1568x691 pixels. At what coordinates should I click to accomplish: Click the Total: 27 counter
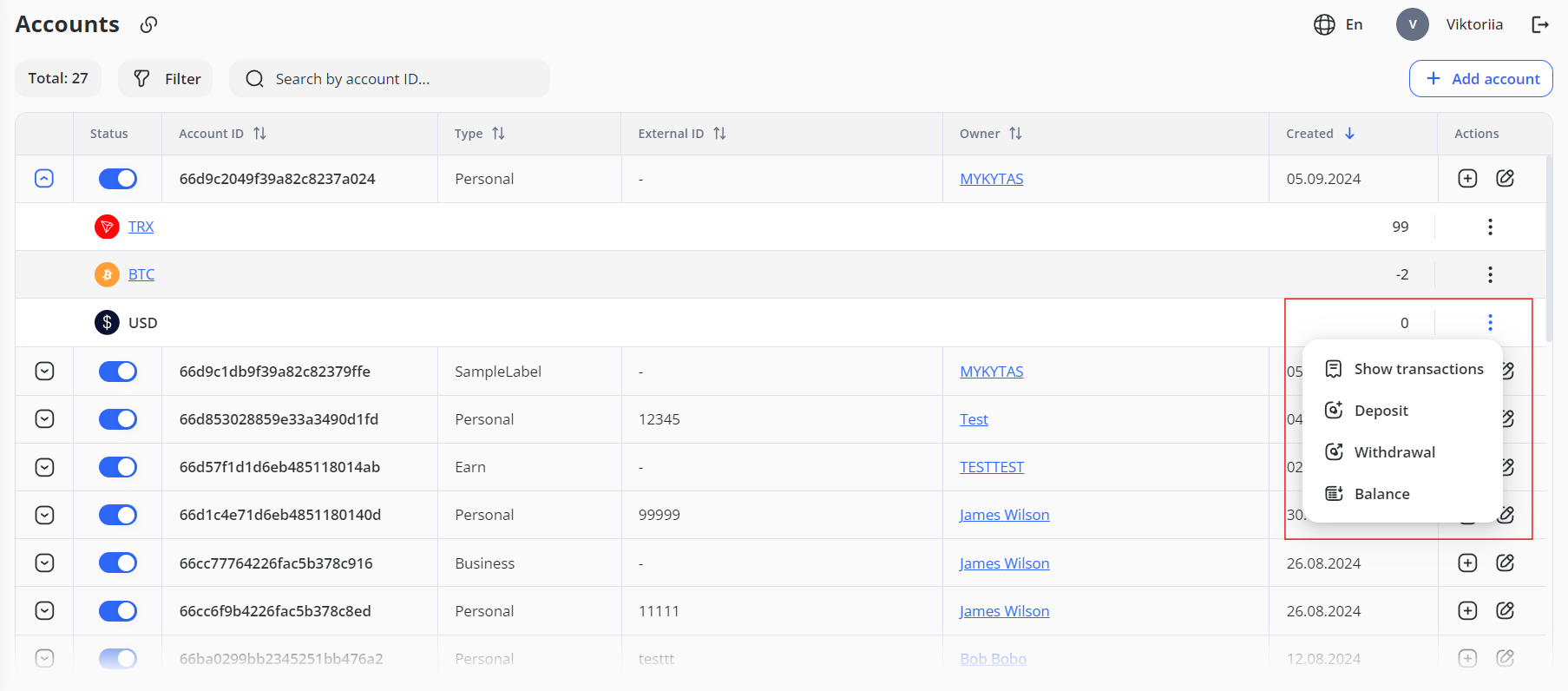point(58,78)
